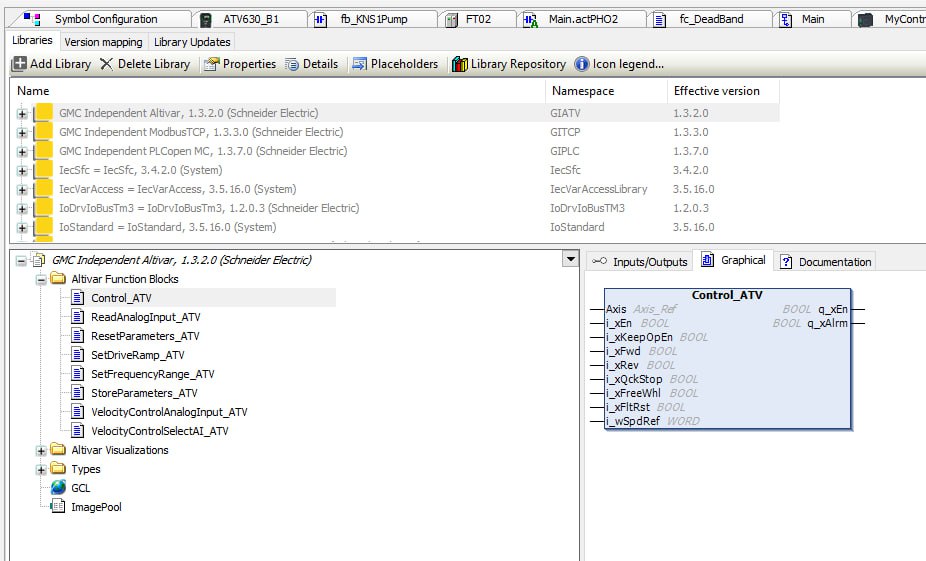Click the Symbol Configuration tab icon
Viewport: 926px width, 561px height.
(32, 19)
